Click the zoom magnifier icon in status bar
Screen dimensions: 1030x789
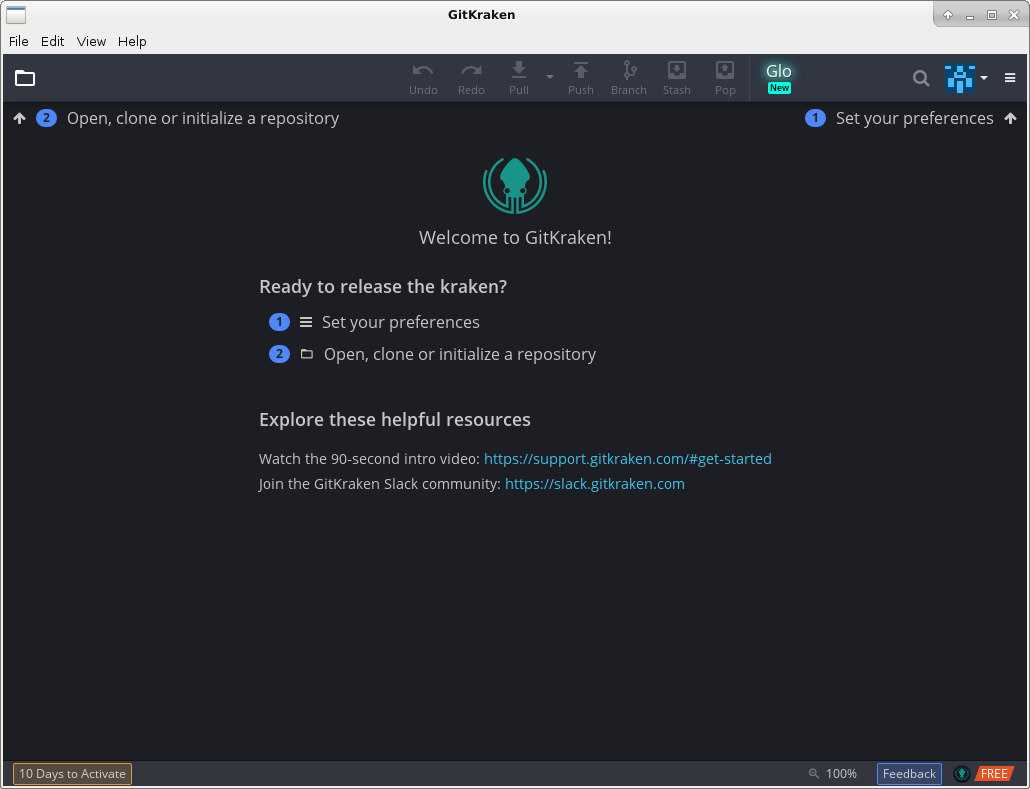point(814,774)
